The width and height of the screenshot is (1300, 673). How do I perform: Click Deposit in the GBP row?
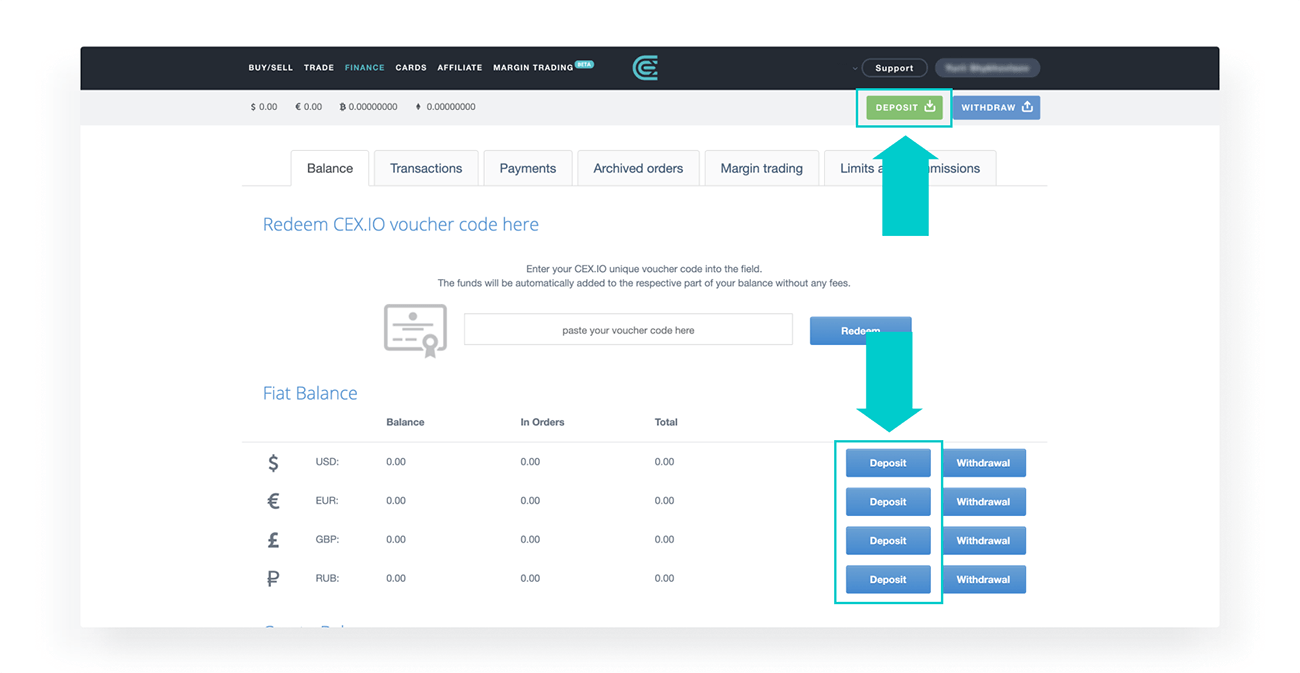[x=888, y=541]
